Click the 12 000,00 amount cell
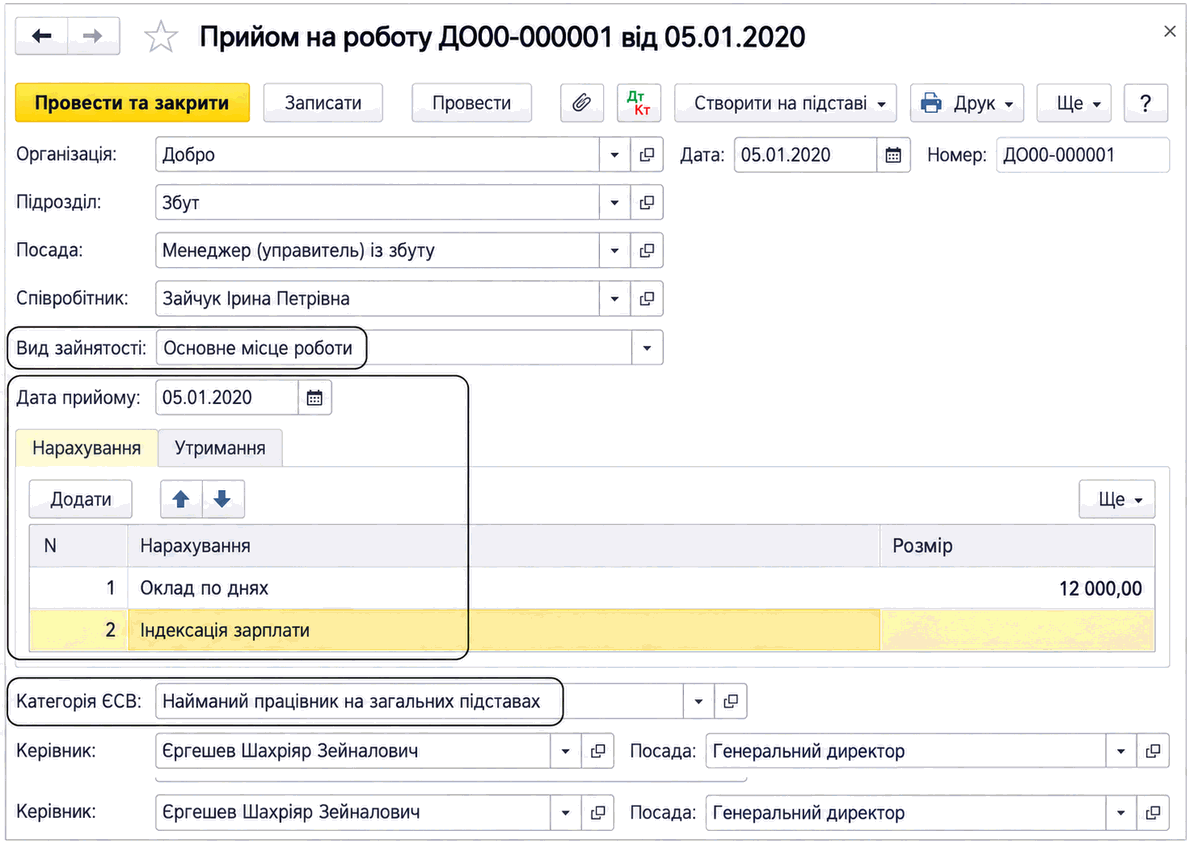Screen dimensions: 1190x850 pyautogui.click(x=1017, y=588)
